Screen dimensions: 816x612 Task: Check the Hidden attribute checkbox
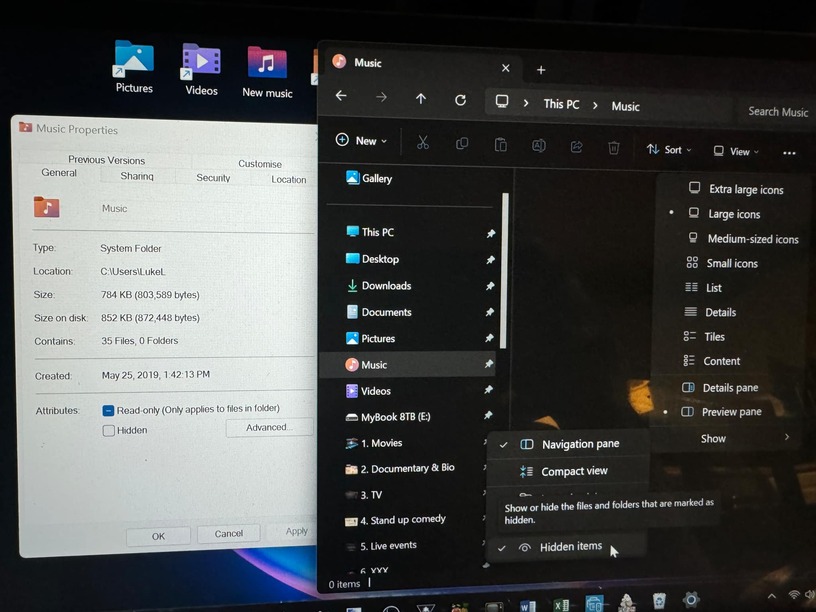pyautogui.click(x=108, y=431)
